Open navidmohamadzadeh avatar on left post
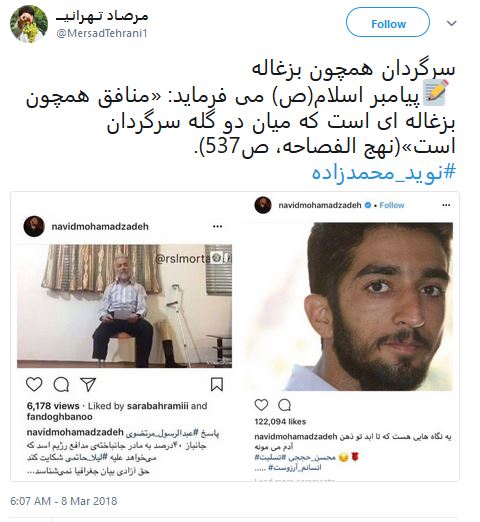This screenshot has height=522, width=480. click(34, 226)
